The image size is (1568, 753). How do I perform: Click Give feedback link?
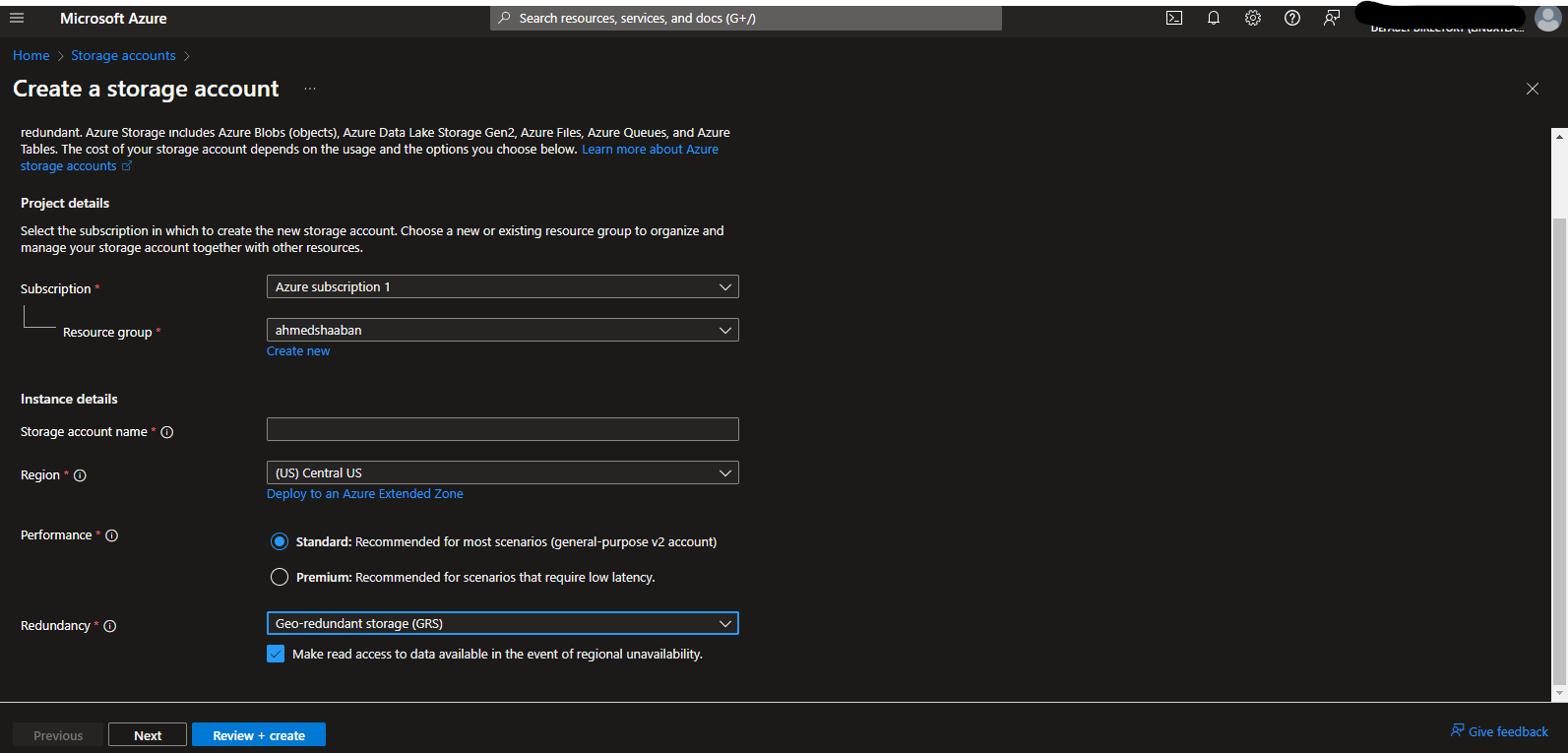click(x=1499, y=731)
